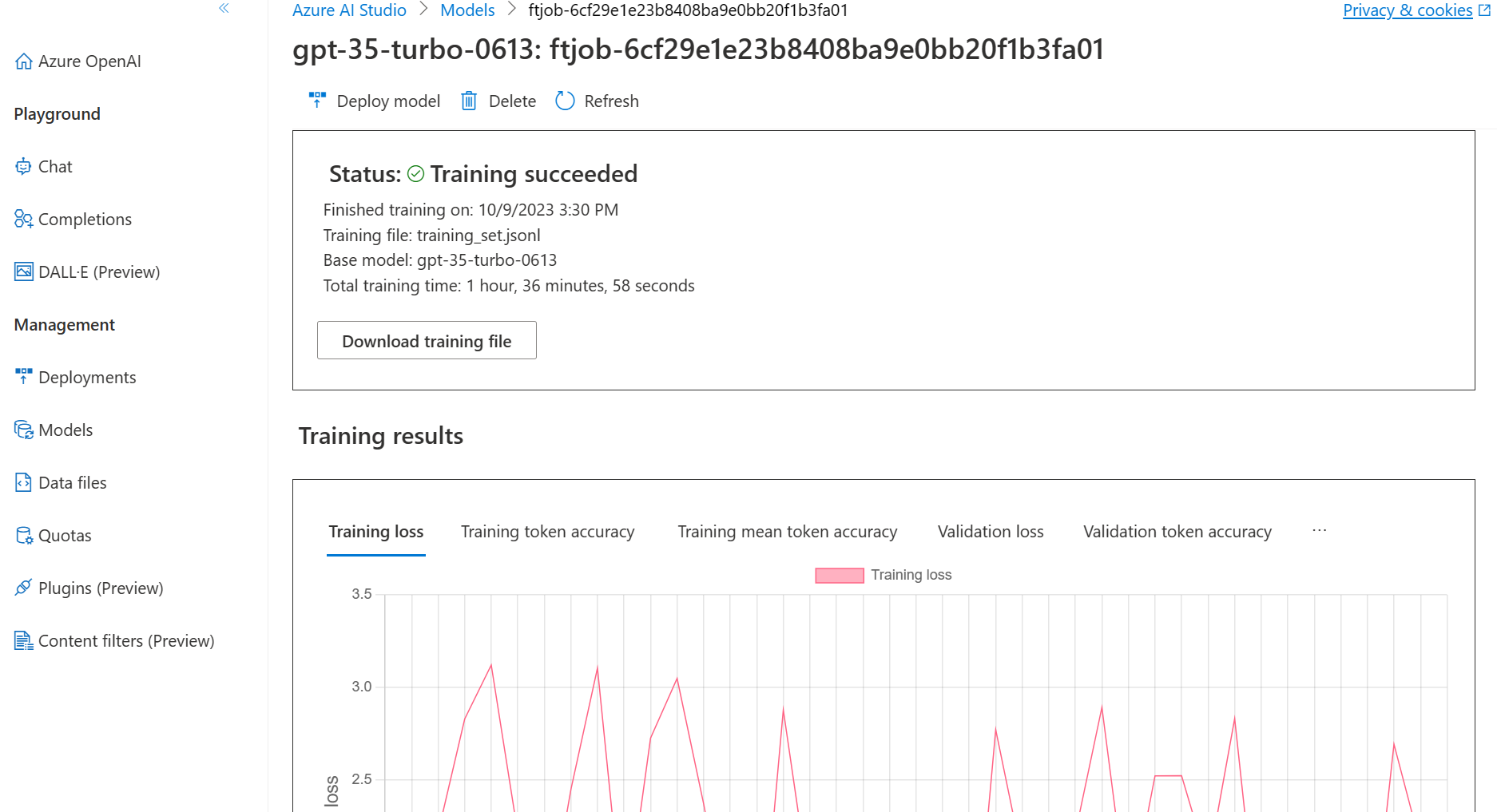Screen dimensions: 1497x812
Task: Switch to Validation token accuracy tab
Action: click(x=1177, y=532)
